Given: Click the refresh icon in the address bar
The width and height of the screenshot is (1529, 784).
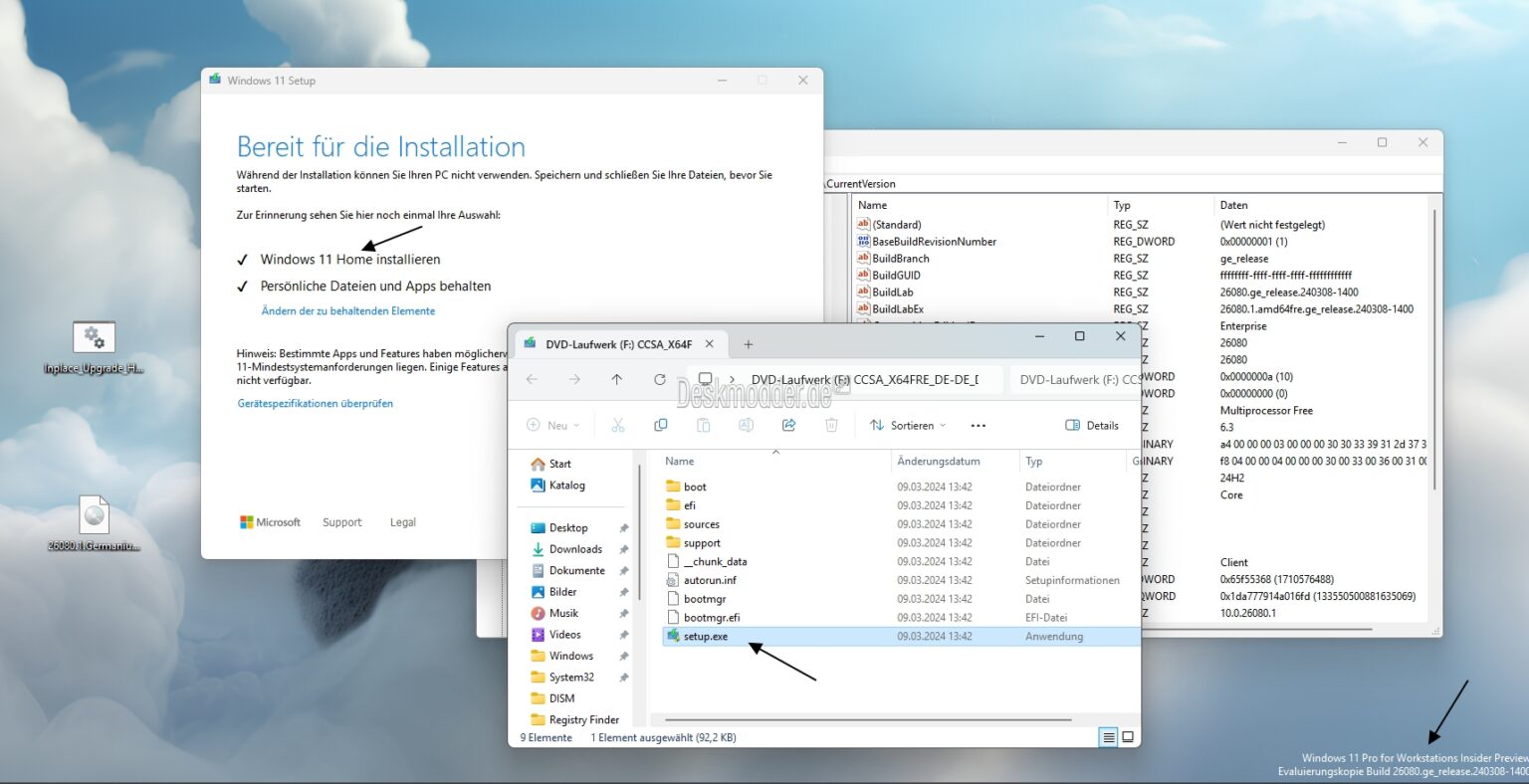Looking at the screenshot, I should (x=659, y=379).
